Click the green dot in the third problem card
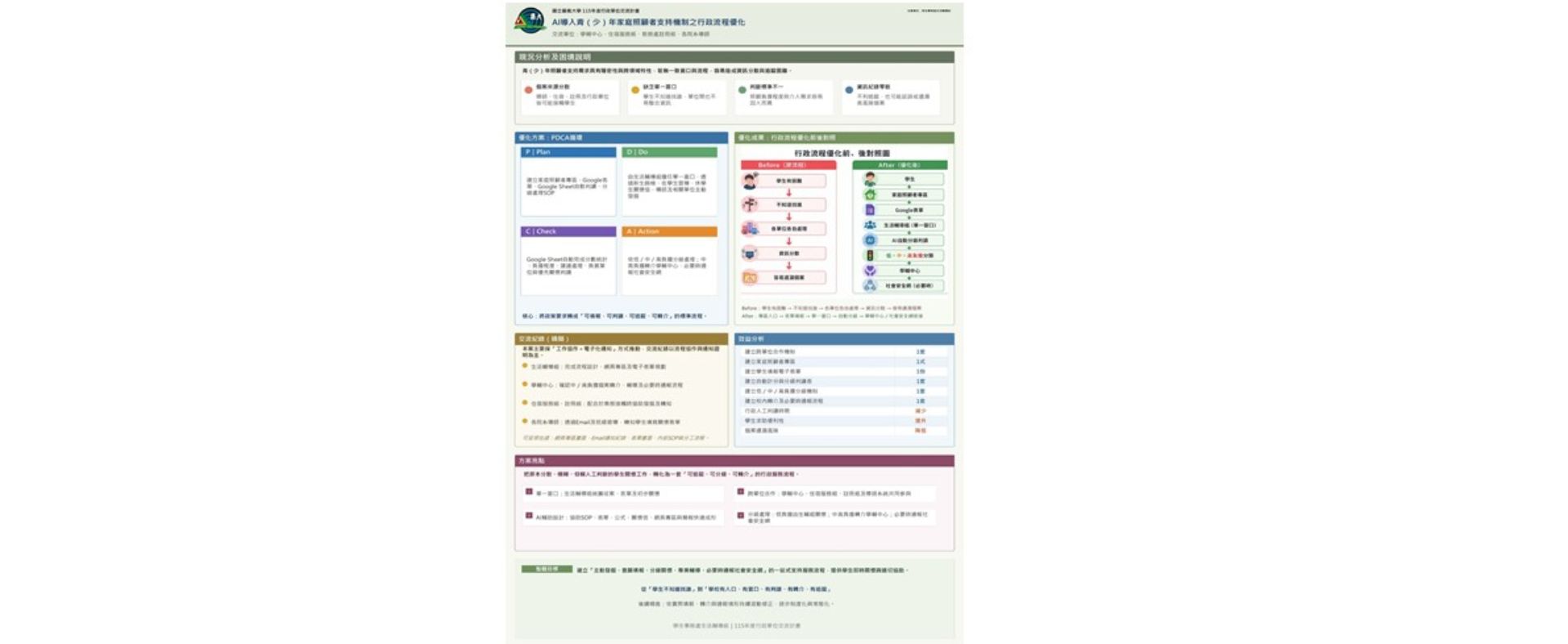 pyautogui.click(x=742, y=90)
